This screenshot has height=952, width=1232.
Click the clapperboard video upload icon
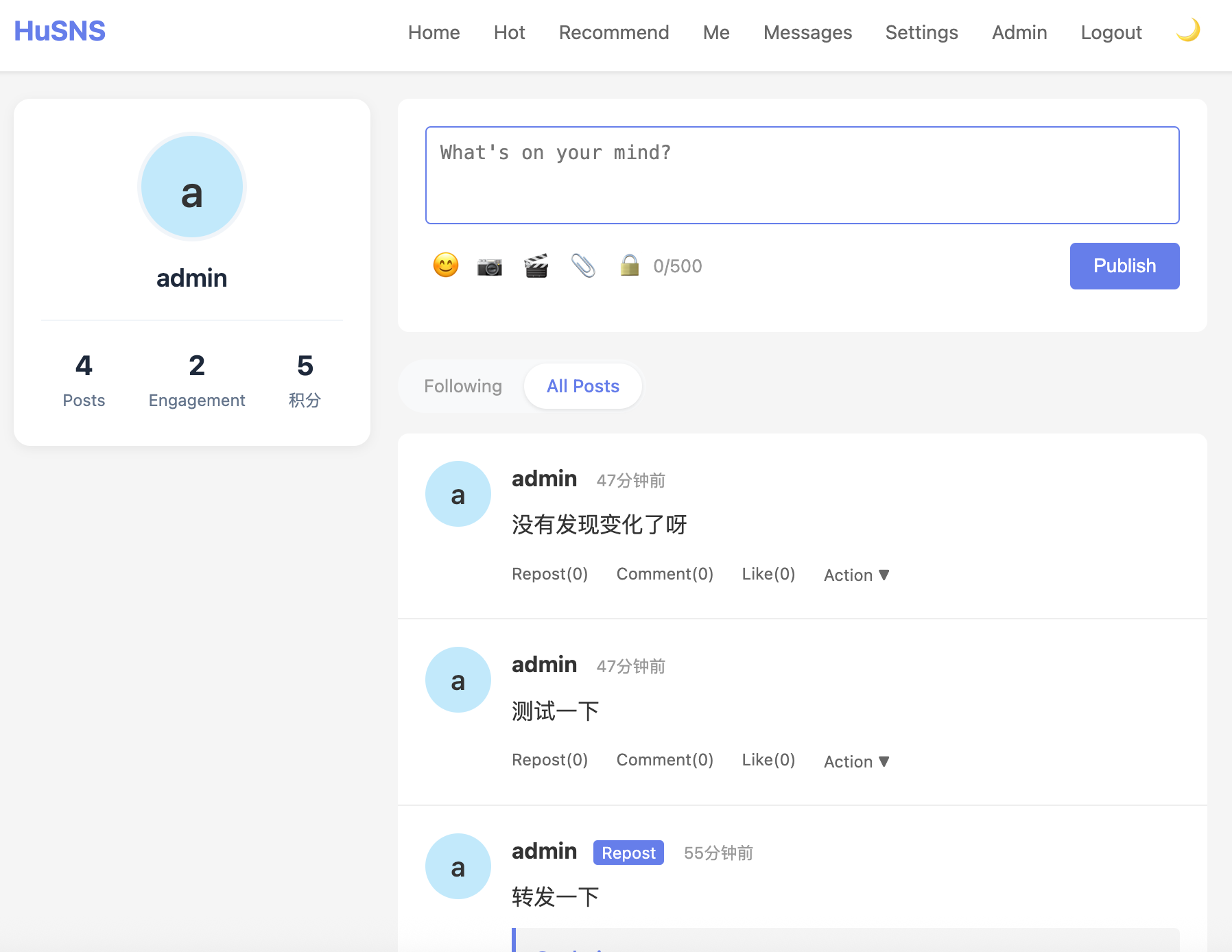pyautogui.click(x=536, y=266)
